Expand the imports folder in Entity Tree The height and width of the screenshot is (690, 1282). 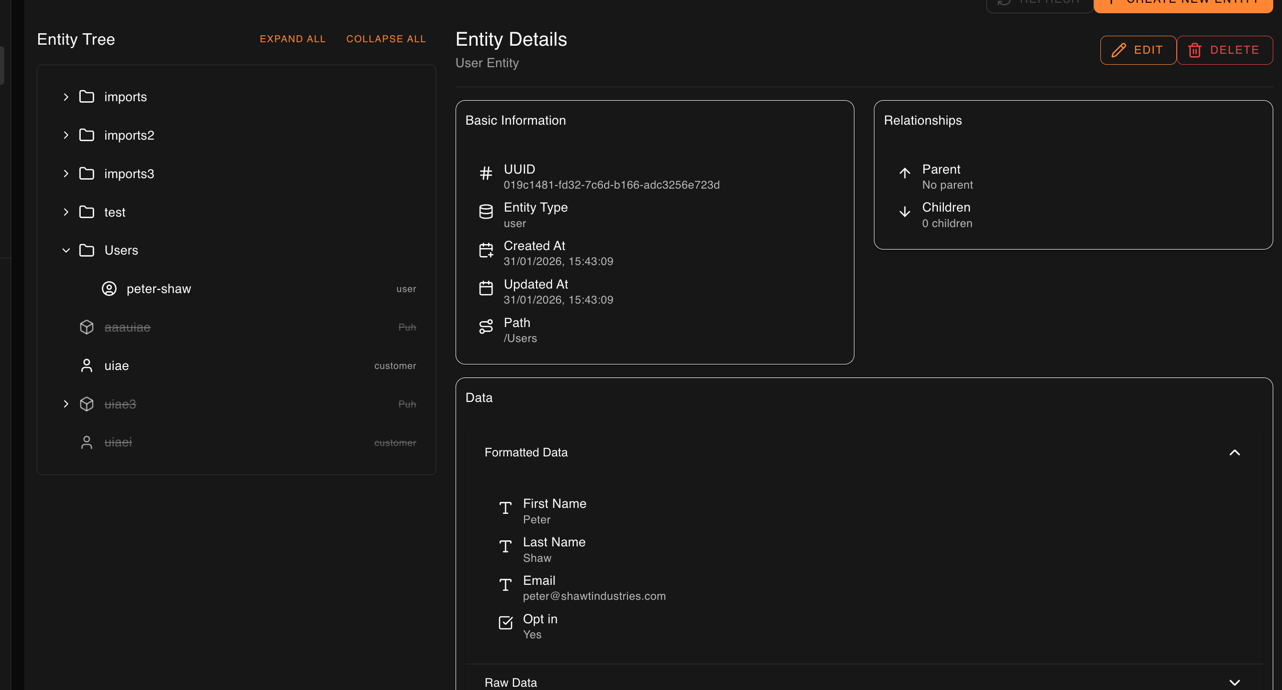click(66, 96)
